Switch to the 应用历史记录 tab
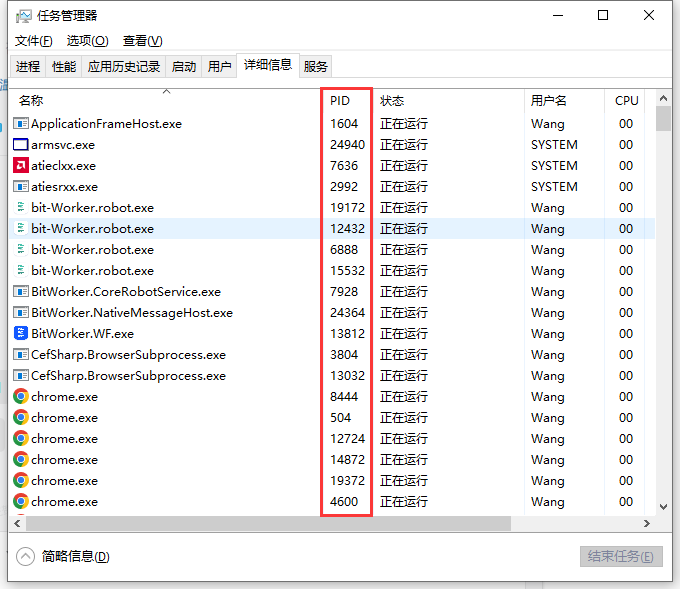680x589 pixels. 124,67
